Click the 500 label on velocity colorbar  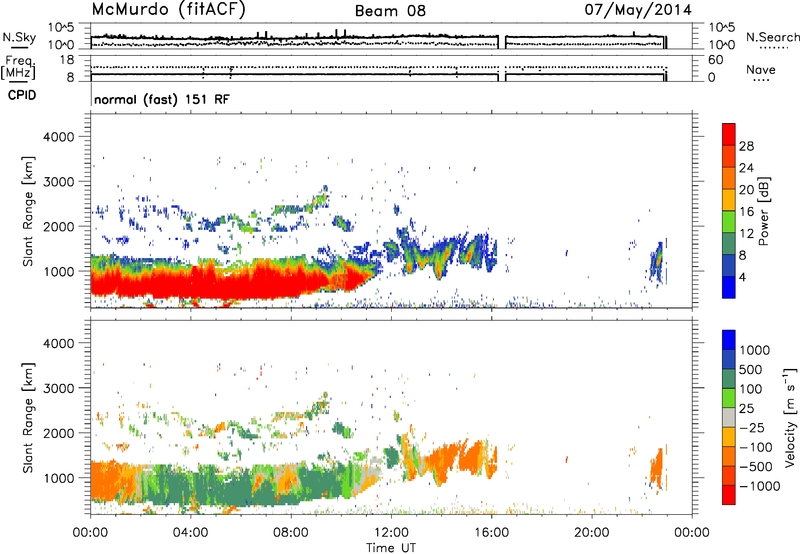(x=751, y=370)
